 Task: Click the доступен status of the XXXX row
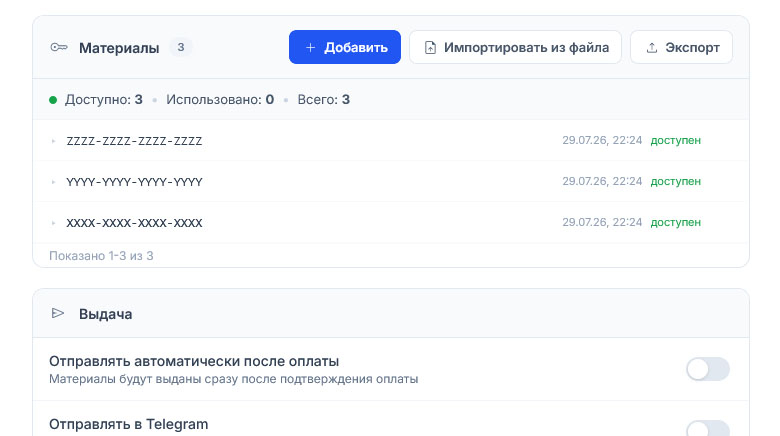(676, 222)
